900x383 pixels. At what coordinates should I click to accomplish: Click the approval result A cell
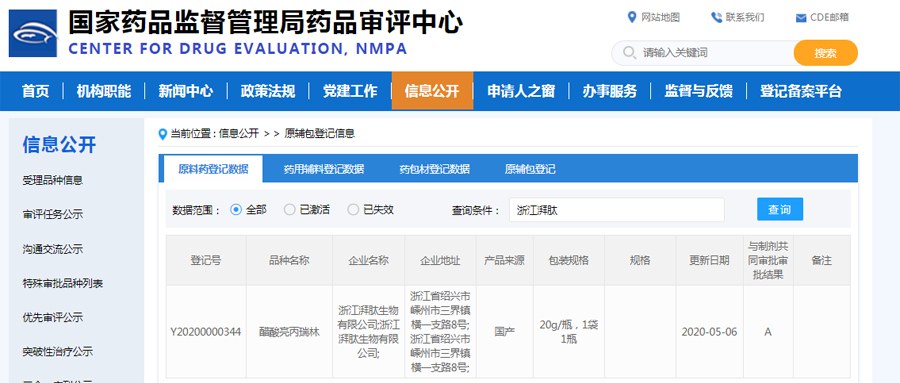(x=768, y=332)
